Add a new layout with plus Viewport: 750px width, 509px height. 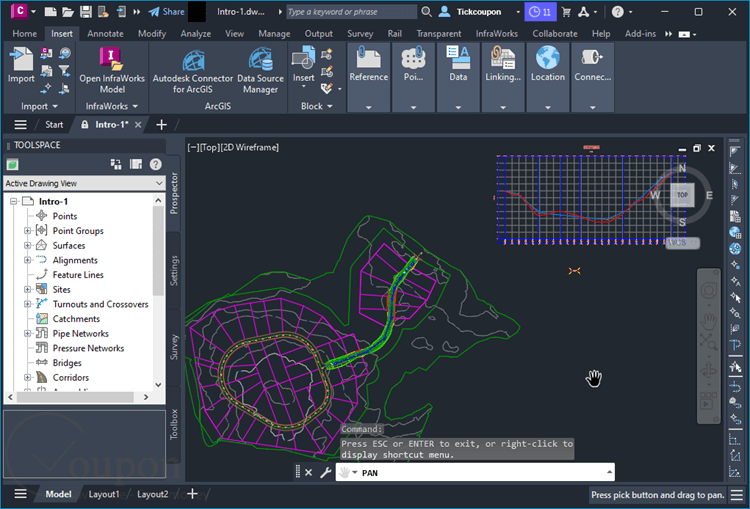point(192,494)
